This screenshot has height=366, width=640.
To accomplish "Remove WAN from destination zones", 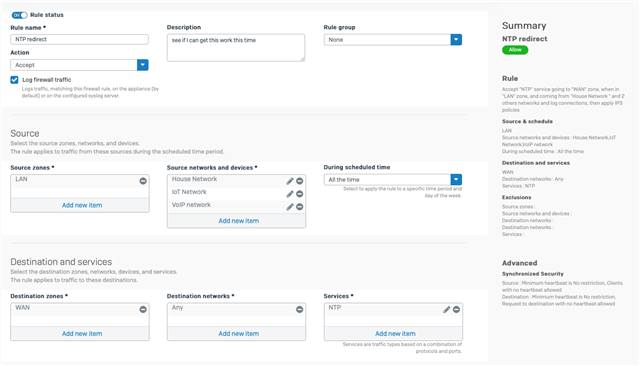I will pyautogui.click(x=143, y=309).
